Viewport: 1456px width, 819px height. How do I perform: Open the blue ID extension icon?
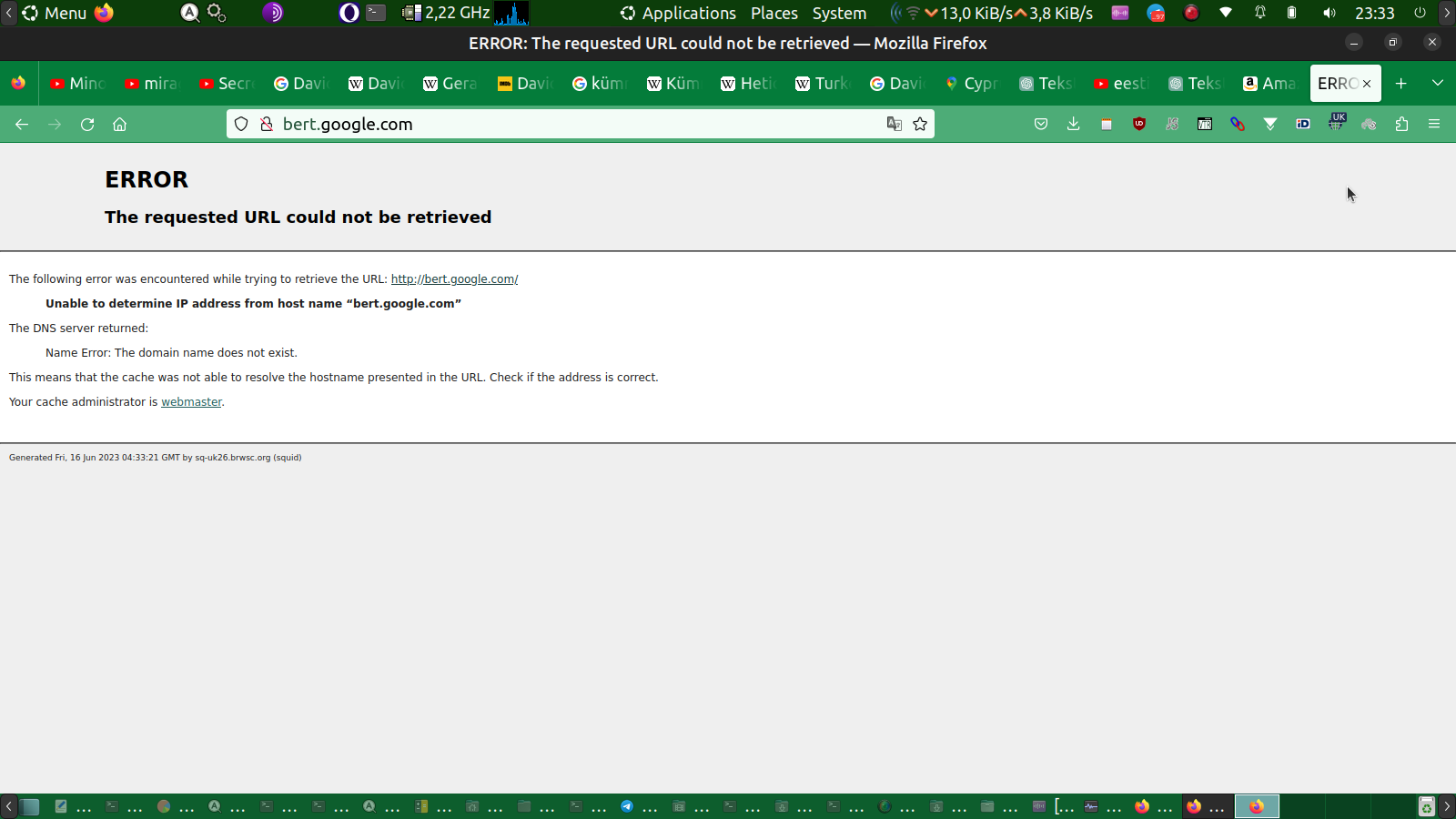point(1303,125)
